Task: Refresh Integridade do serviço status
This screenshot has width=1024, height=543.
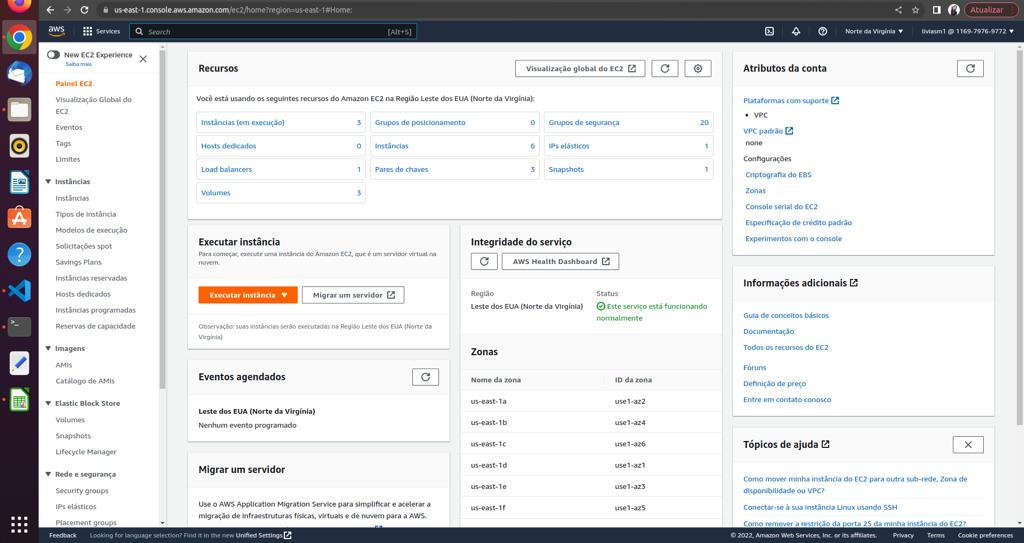Action: [484, 261]
